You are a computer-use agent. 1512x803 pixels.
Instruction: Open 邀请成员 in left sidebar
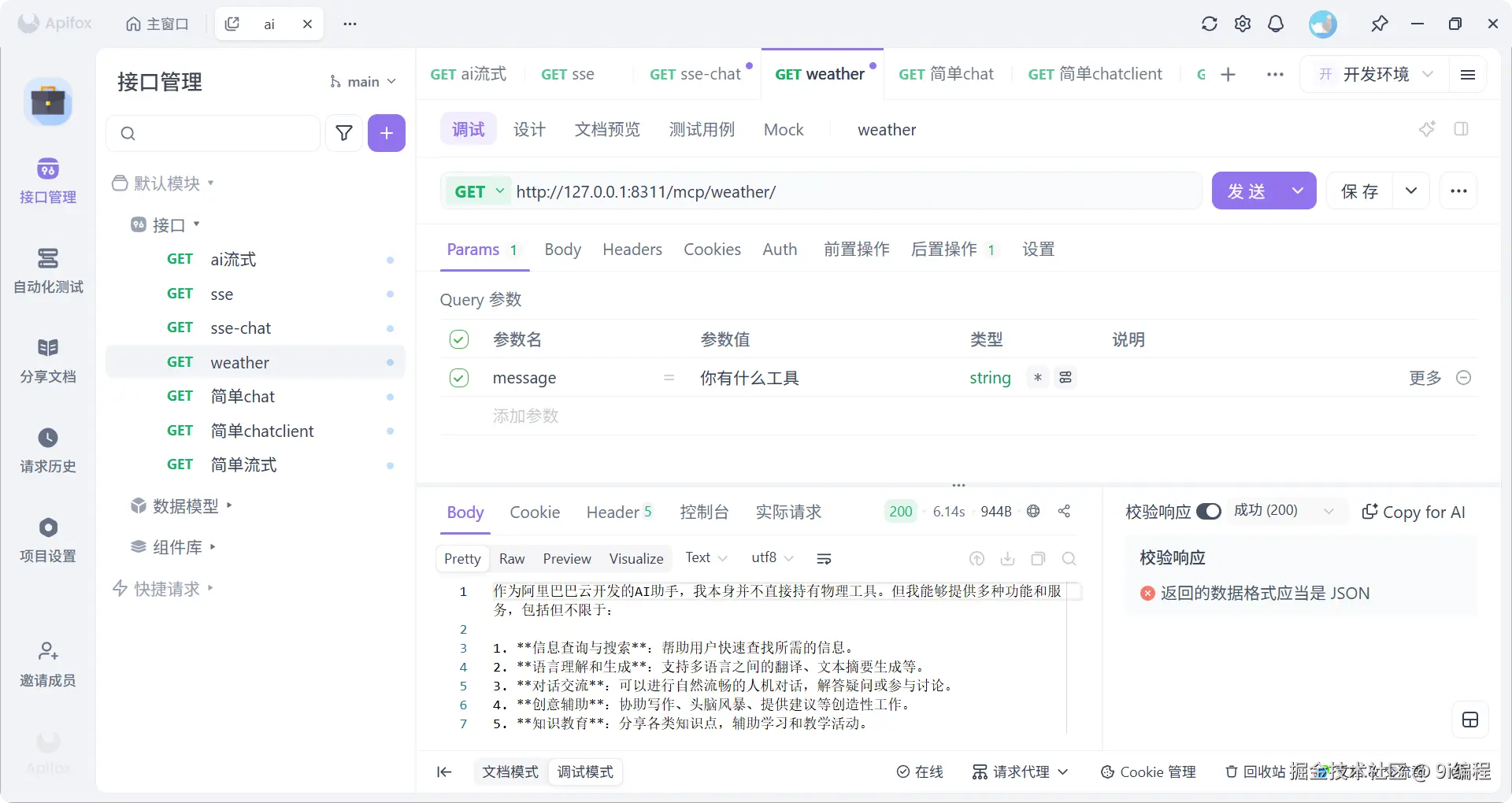point(48,665)
